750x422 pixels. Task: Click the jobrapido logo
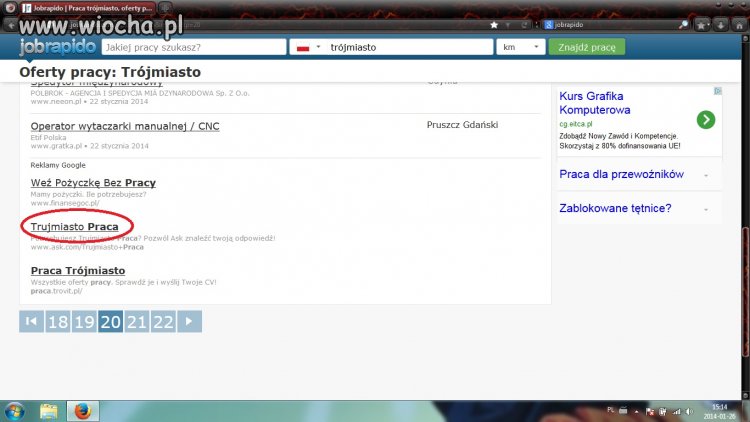click(57, 47)
